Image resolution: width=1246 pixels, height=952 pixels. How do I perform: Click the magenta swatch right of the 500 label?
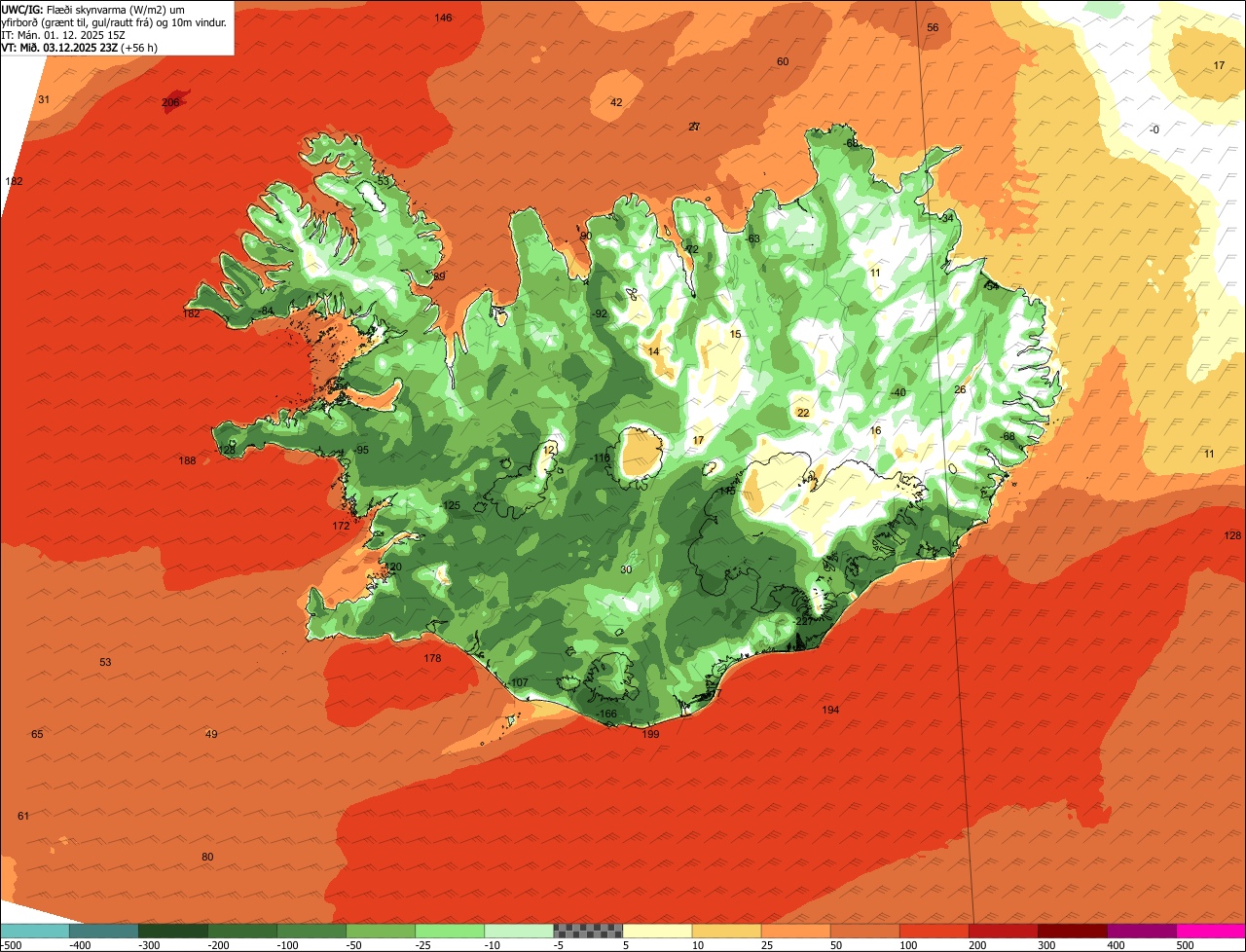click(1211, 931)
